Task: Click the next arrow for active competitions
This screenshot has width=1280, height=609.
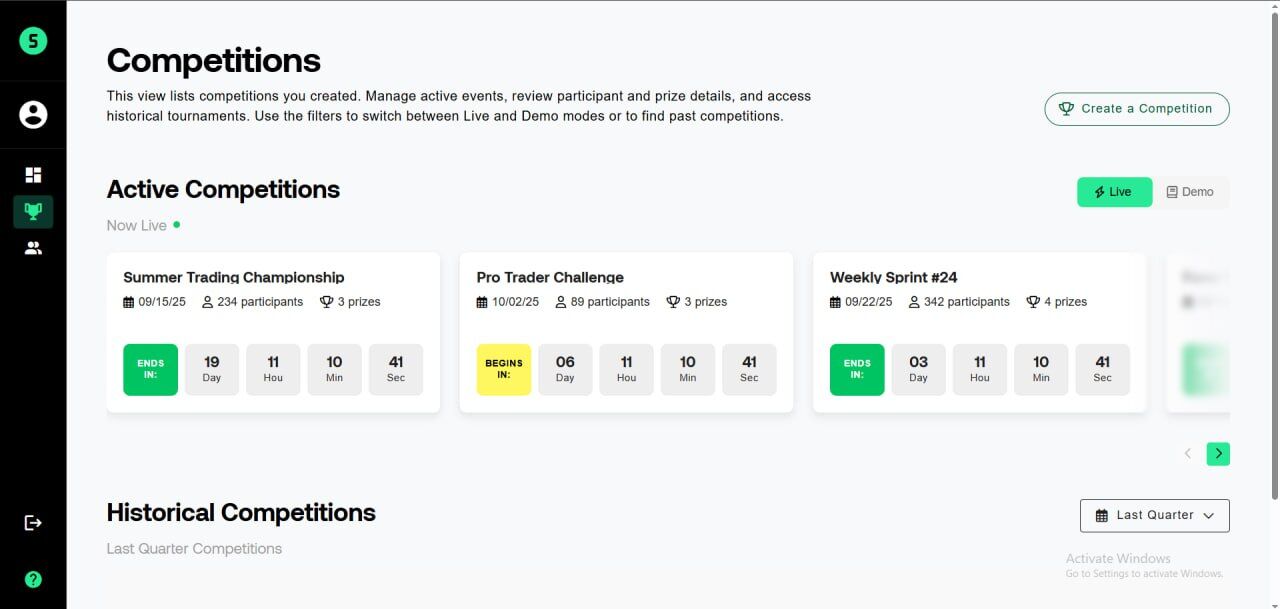Action: tap(1217, 454)
